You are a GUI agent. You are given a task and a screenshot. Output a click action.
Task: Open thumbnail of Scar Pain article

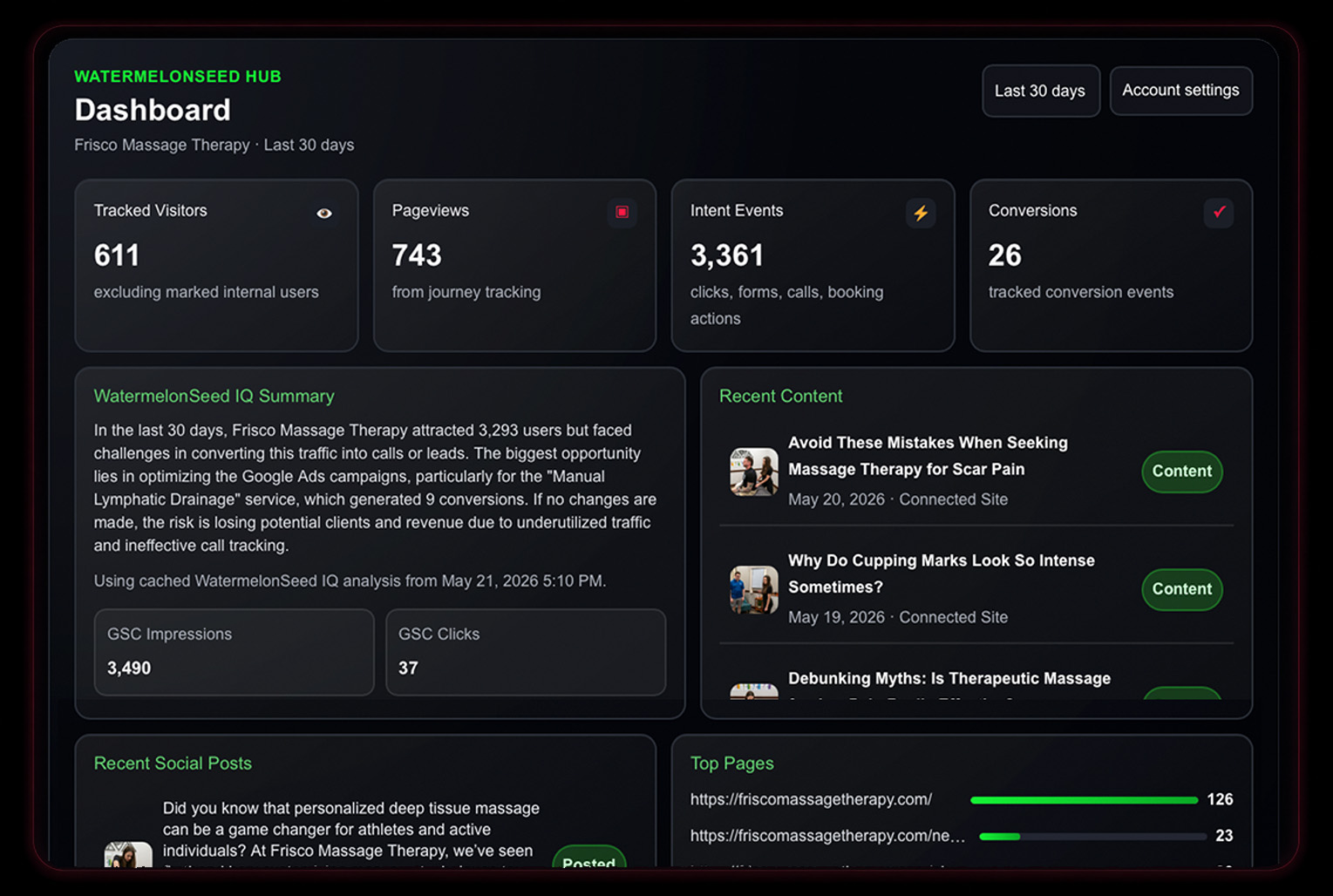tap(754, 472)
